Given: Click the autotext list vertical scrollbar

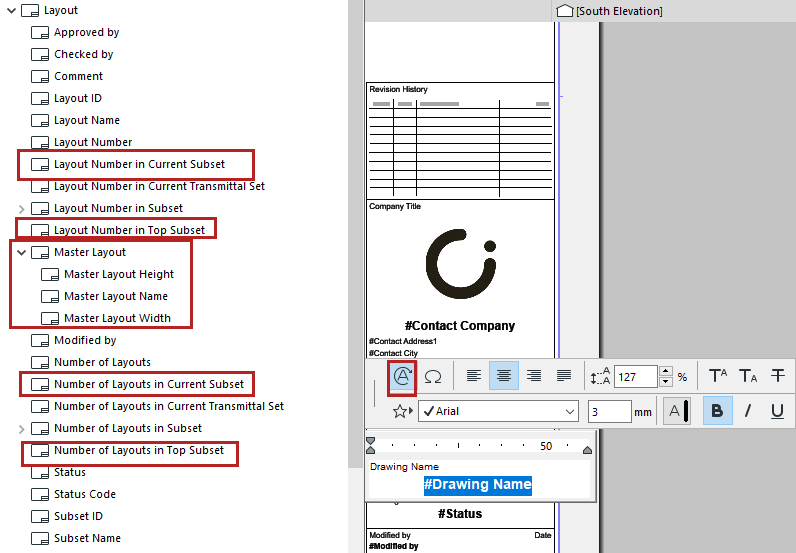Looking at the screenshot, I should click(355, 234).
